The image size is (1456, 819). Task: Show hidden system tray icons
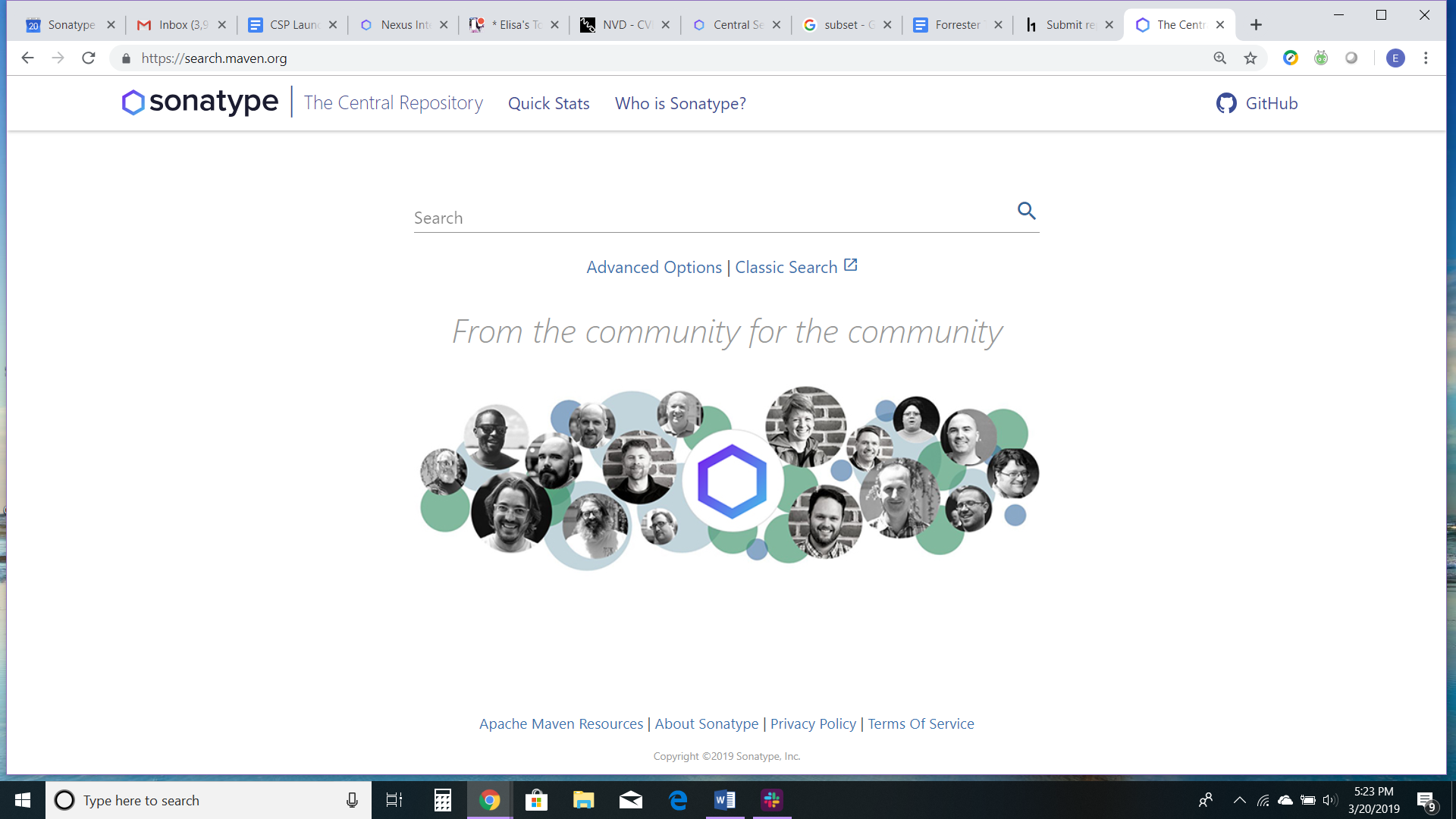tap(1239, 800)
